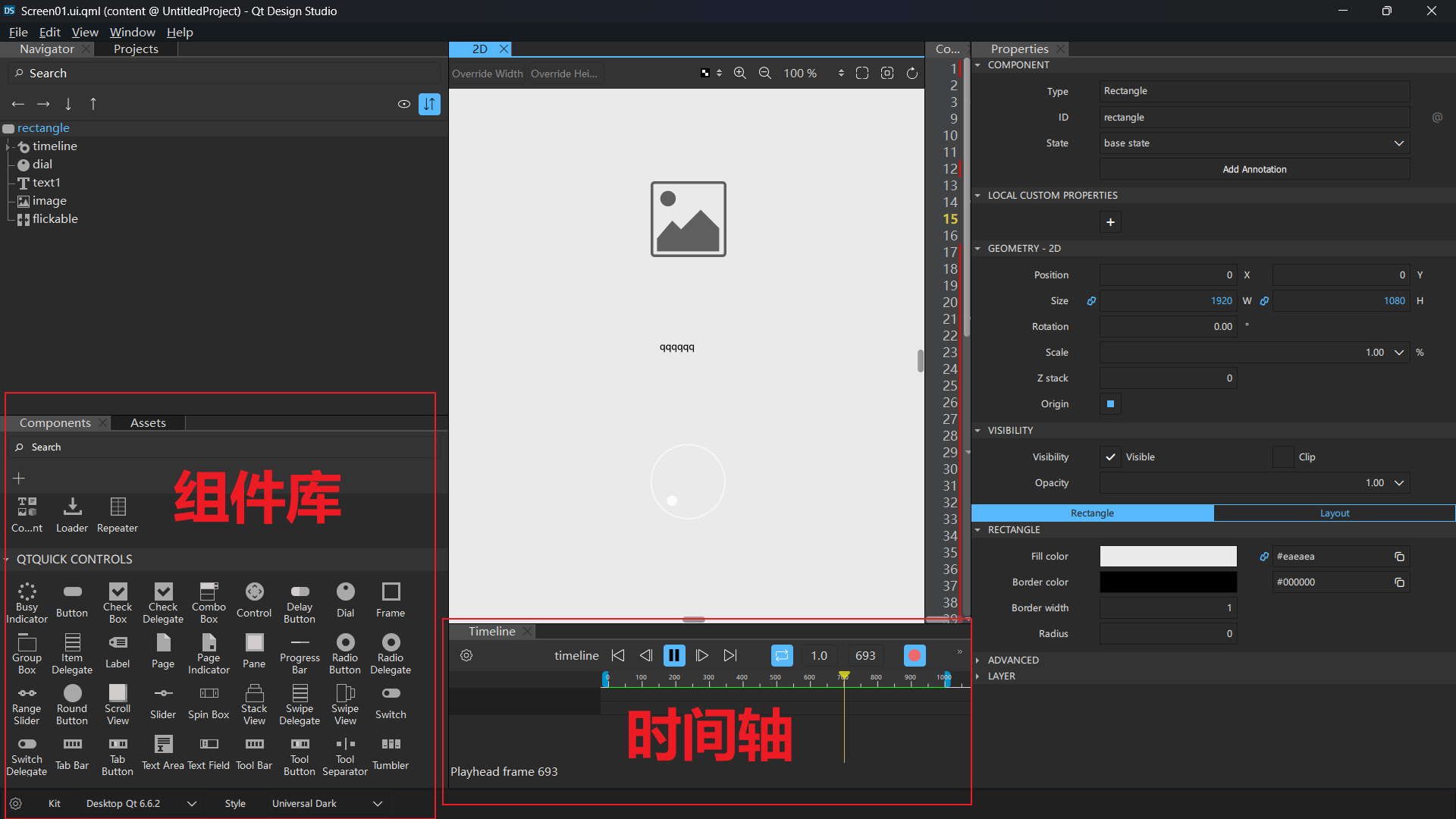
Task: Click the pause button in the timeline
Action: coord(674,655)
